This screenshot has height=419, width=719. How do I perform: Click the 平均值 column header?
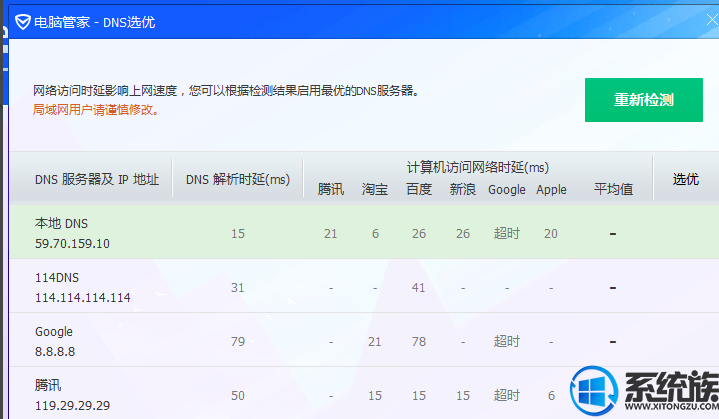[x=613, y=189]
